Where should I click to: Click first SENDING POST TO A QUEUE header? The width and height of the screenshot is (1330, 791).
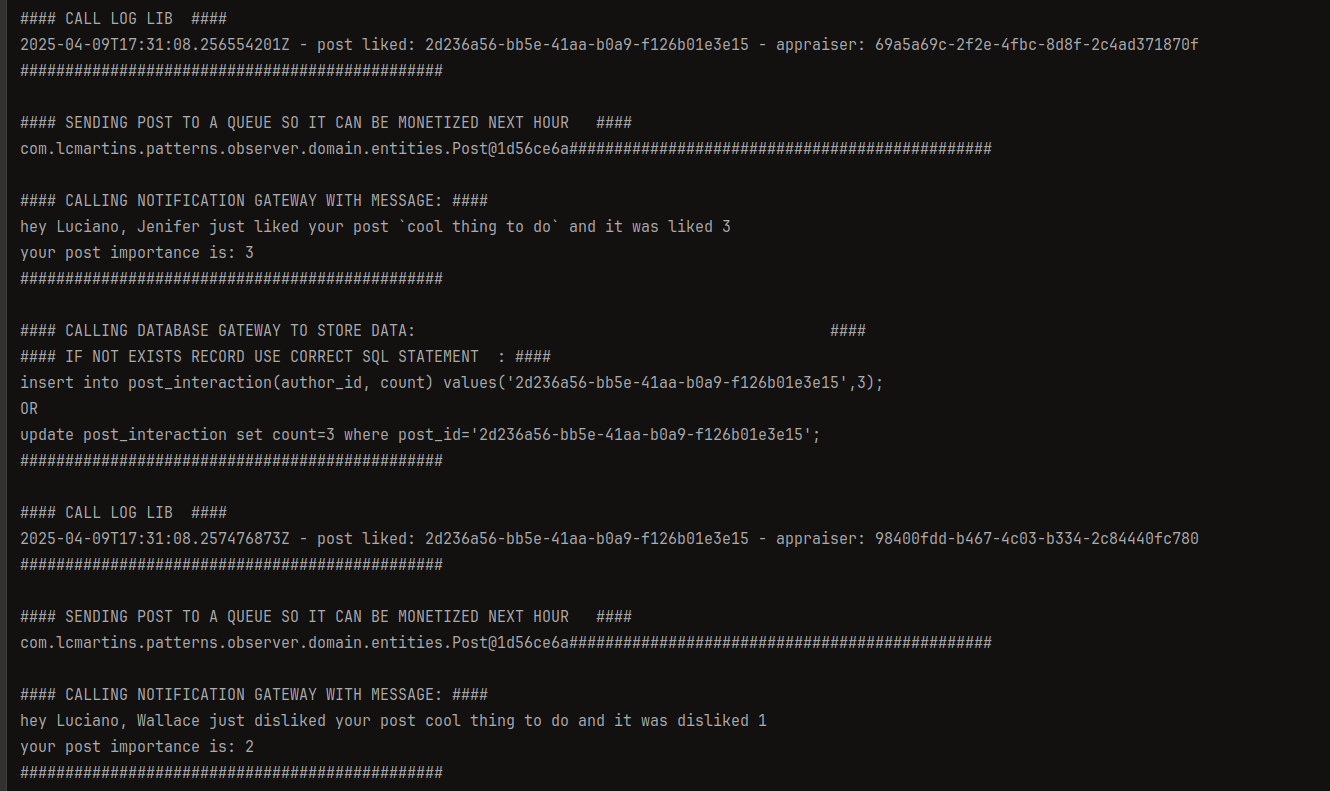tap(326, 122)
